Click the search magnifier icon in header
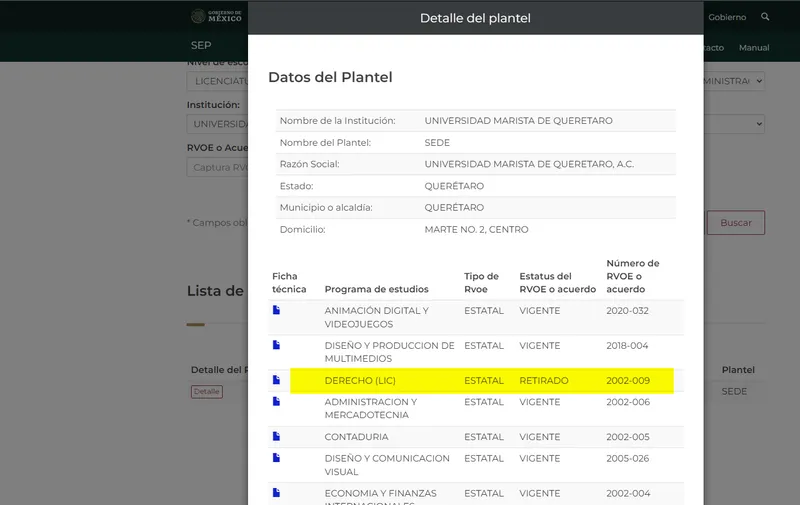 765,17
